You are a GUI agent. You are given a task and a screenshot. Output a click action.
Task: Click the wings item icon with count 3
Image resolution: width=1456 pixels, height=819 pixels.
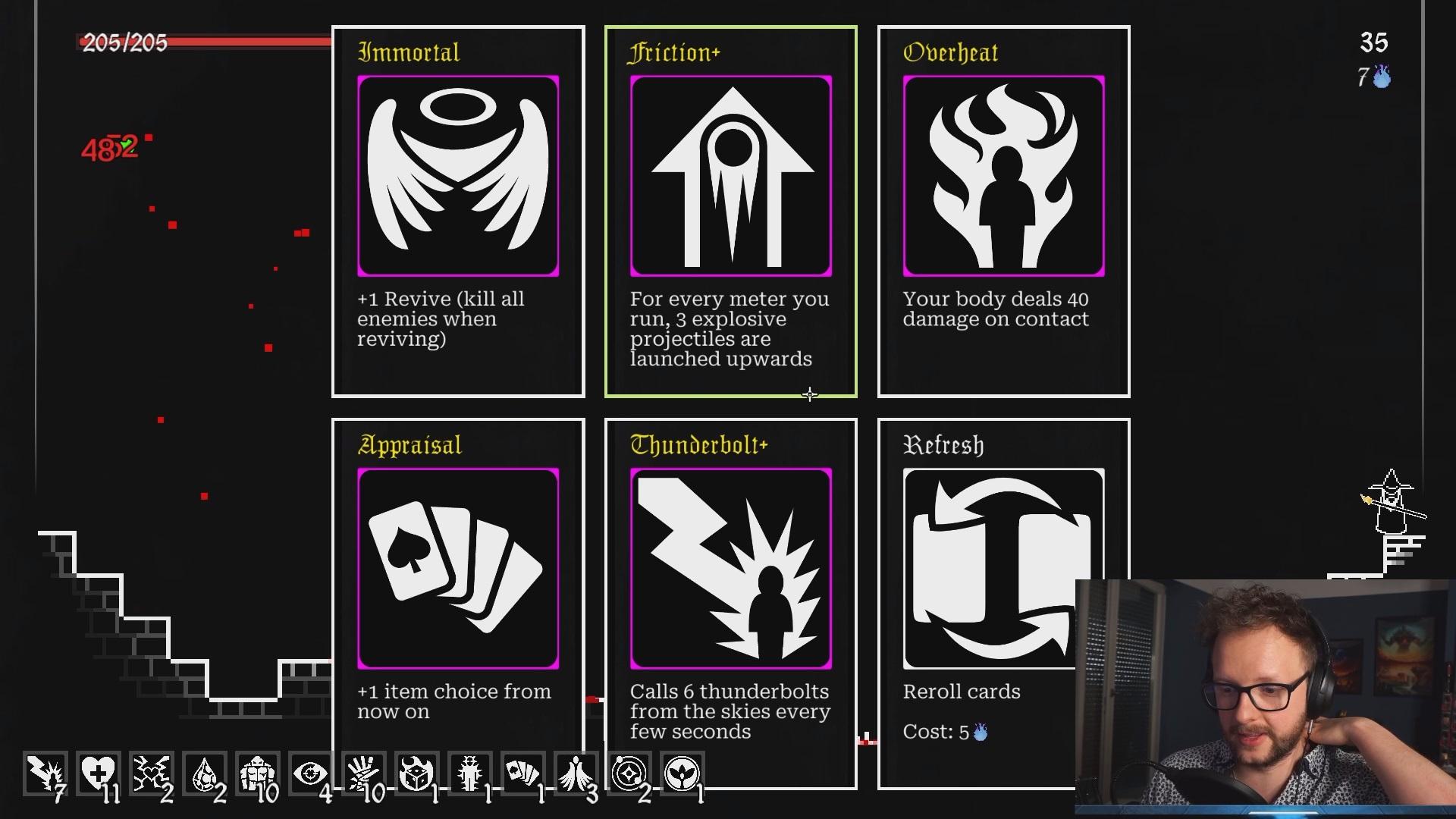(x=576, y=773)
